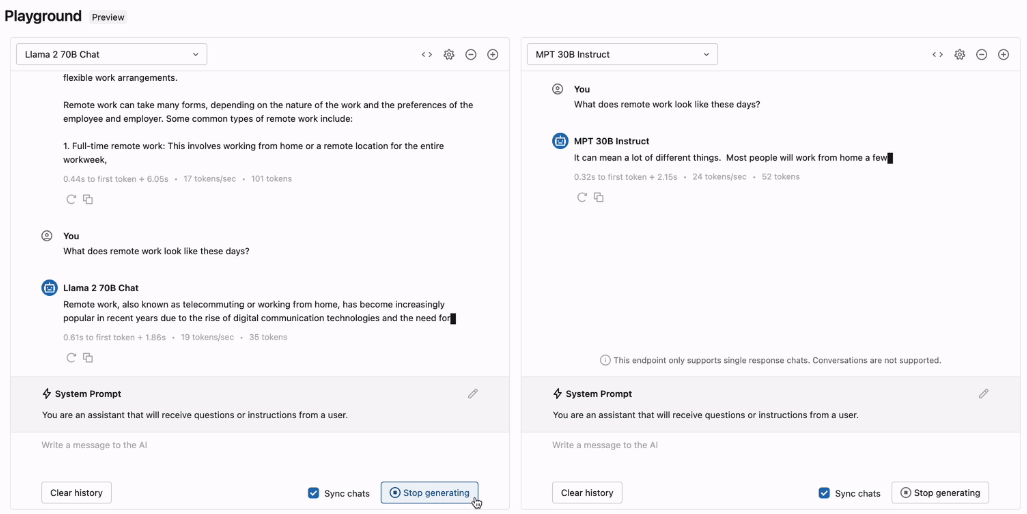Image resolution: width=1027 pixels, height=514 pixels.
Task: Open code view in MPT panel
Action: coord(938,54)
